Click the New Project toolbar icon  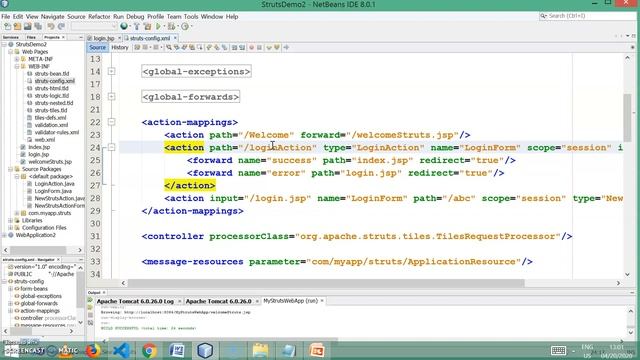[x=18, y=27]
